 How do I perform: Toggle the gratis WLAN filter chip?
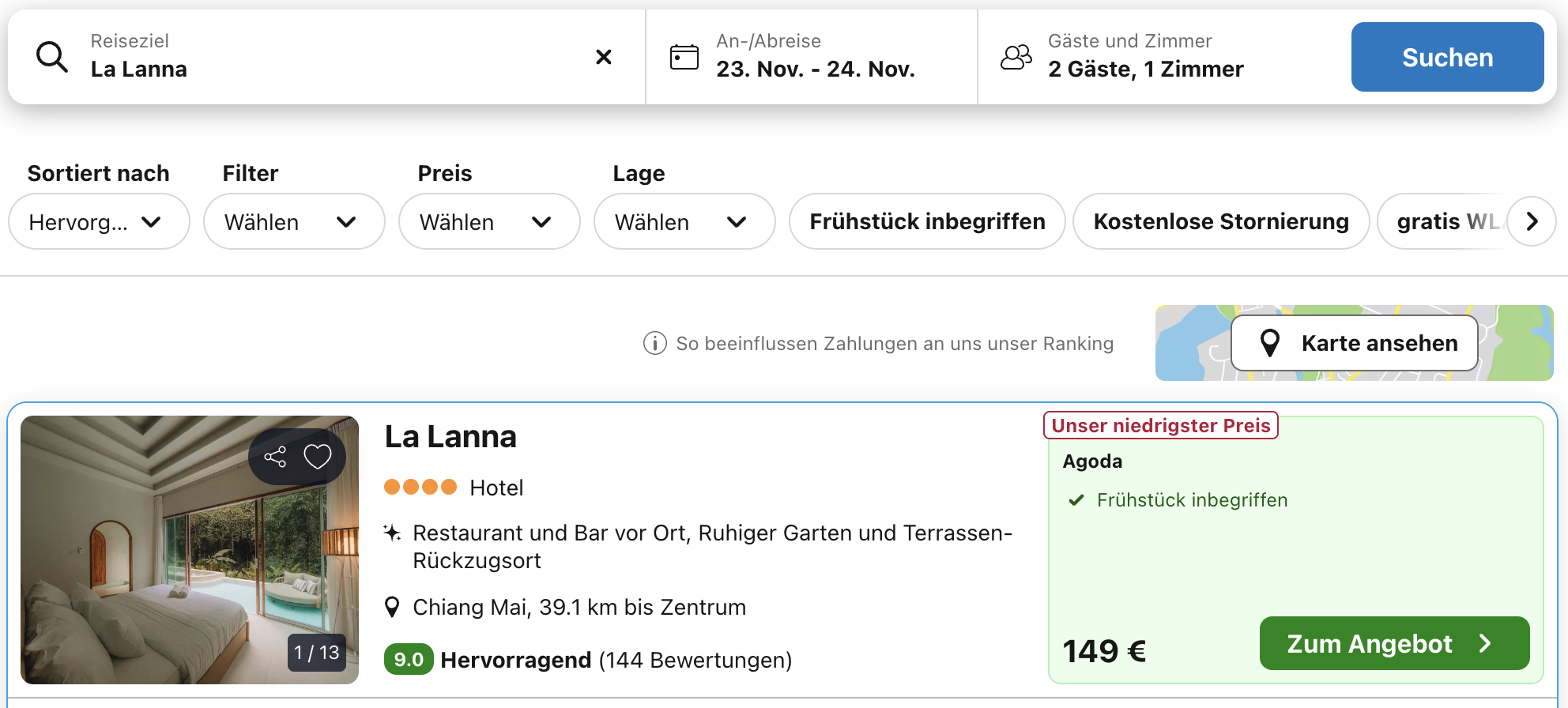[x=1442, y=222]
